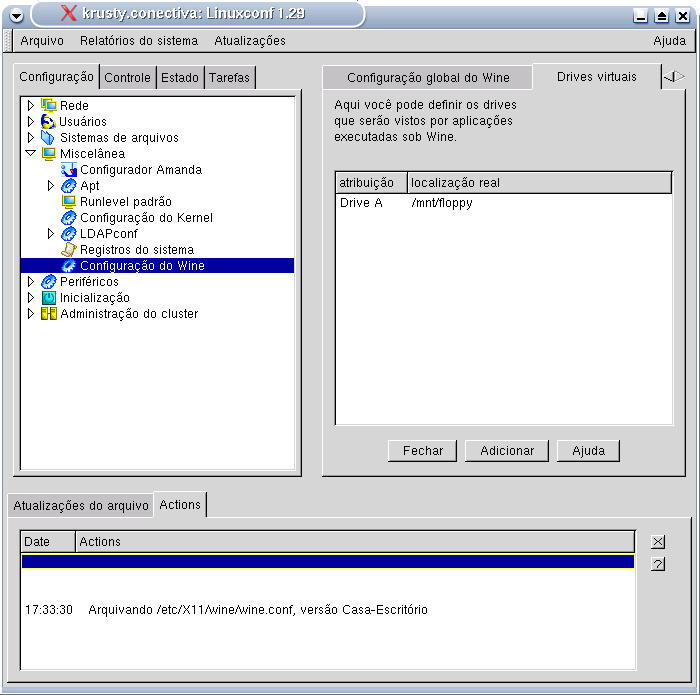Click the LDAPconf gear icon
This screenshot has height=695, width=700.
click(x=69, y=233)
